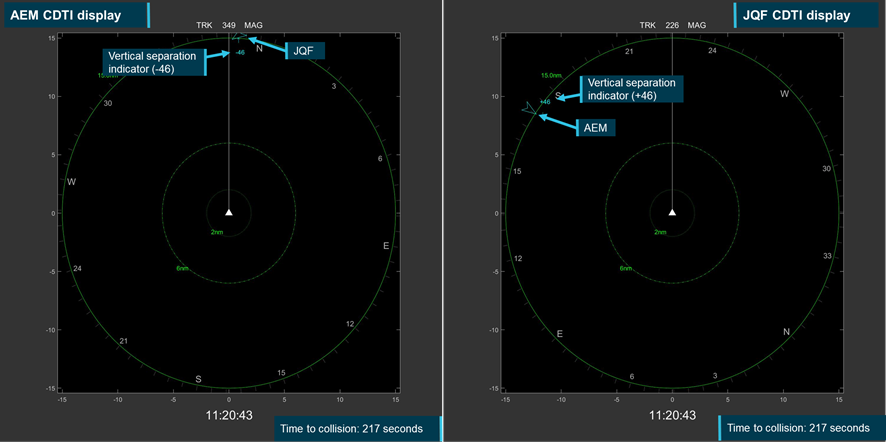The image size is (886, 443).
Task: Click the 6nm range ring label in the JQF display
Action: click(x=626, y=268)
